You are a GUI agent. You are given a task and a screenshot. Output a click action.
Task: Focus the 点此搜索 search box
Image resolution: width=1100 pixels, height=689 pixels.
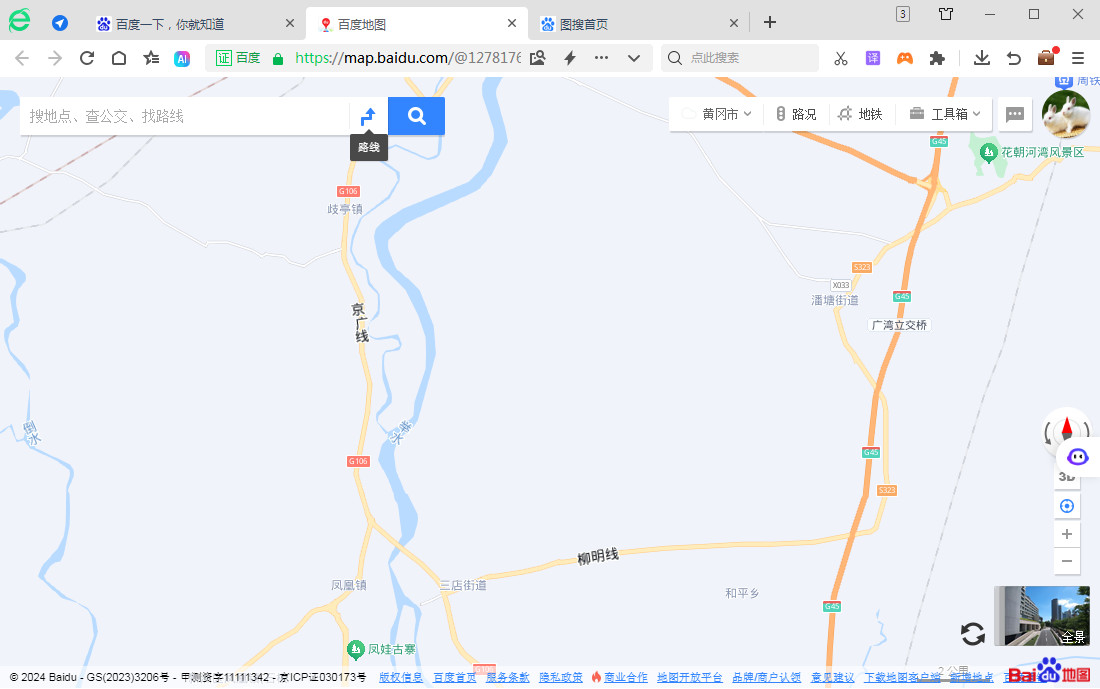click(740, 58)
